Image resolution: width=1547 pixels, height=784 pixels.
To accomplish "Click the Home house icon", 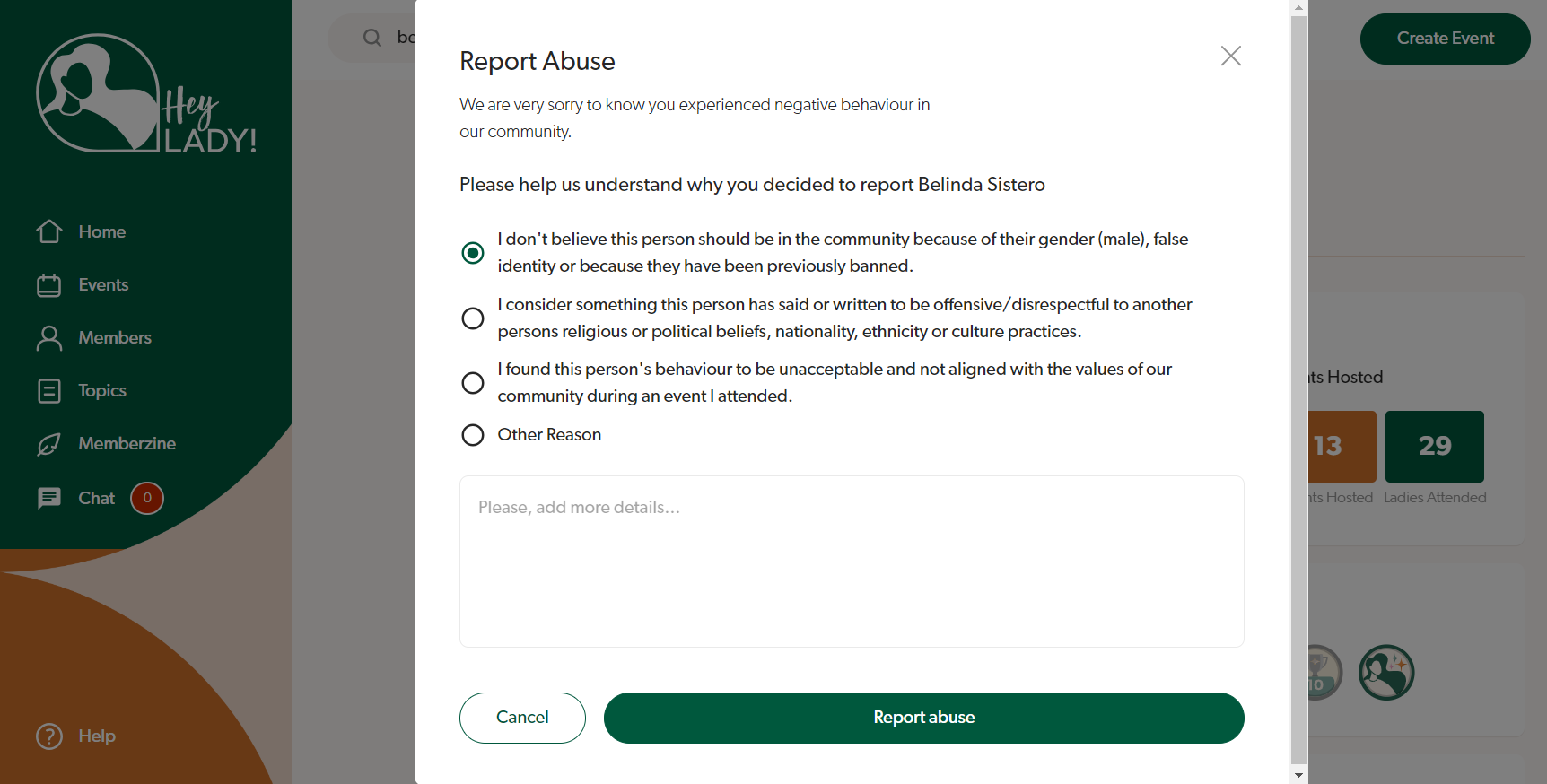I will (x=49, y=231).
